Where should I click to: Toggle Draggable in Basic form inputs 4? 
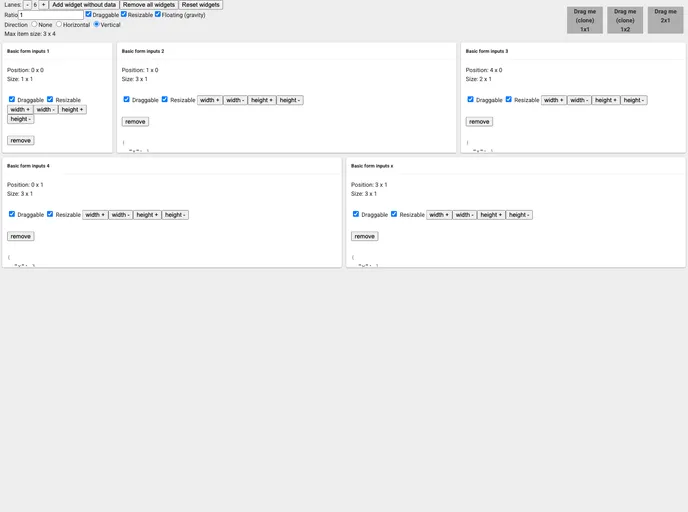pos(12,214)
